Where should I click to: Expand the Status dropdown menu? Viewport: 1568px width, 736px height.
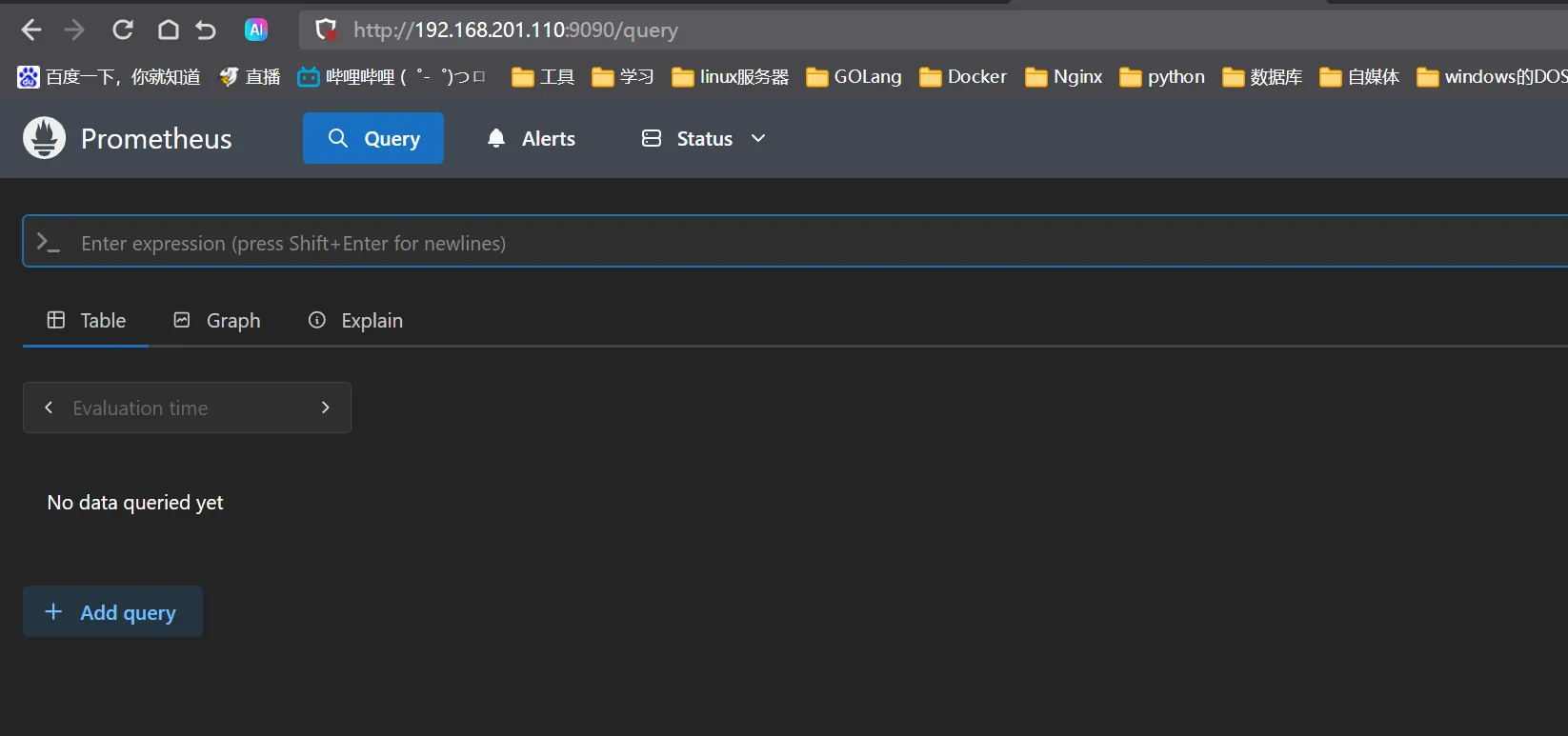[x=704, y=138]
